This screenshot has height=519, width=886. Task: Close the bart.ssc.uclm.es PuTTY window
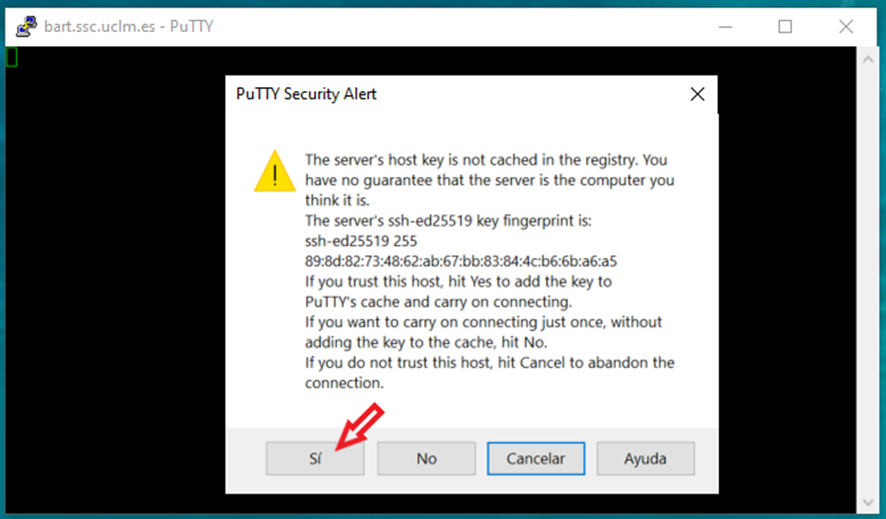coord(846,27)
